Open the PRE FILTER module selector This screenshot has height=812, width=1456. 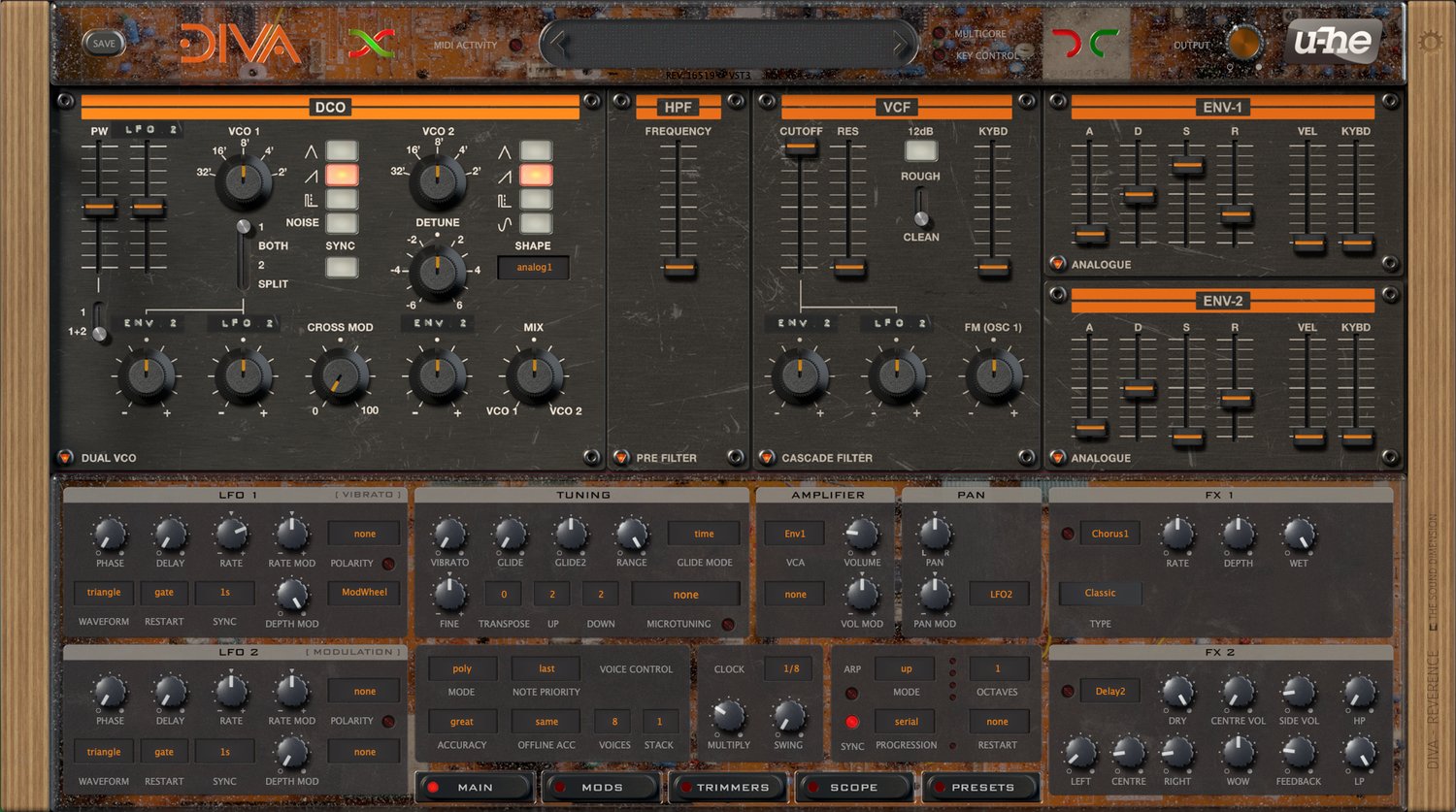click(x=620, y=457)
